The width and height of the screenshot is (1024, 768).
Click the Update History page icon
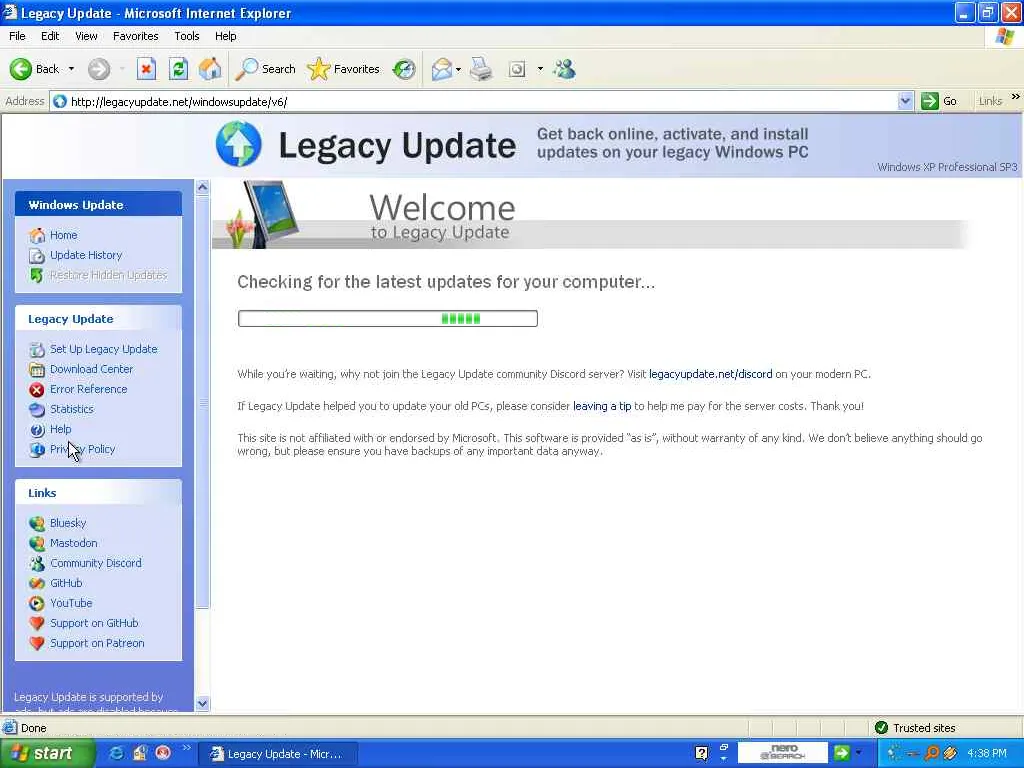coord(37,255)
